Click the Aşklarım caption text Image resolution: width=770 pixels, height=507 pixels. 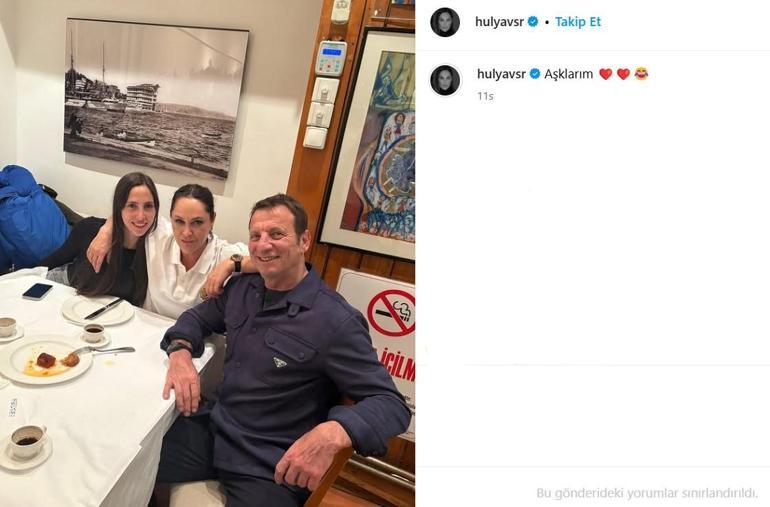click(569, 74)
